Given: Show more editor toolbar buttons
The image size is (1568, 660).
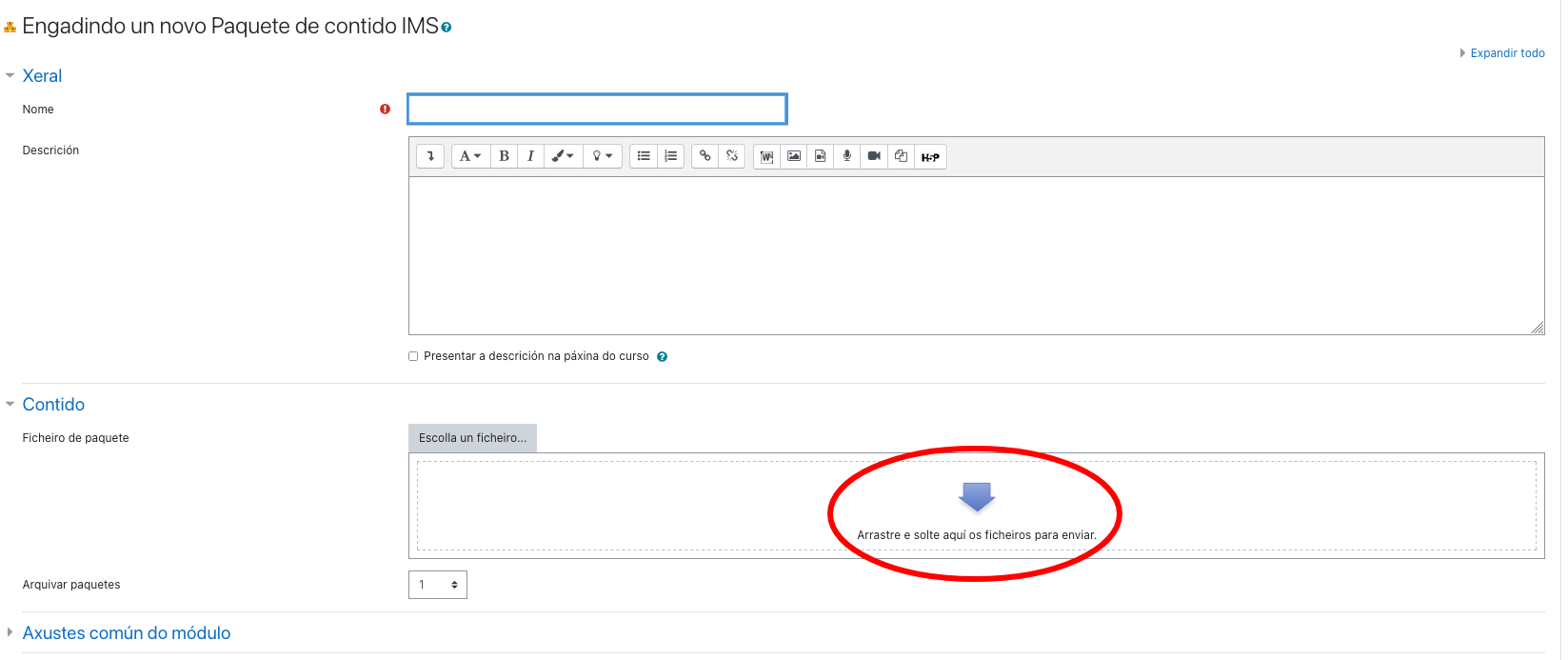Looking at the screenshot, I should [x=430, y=156].
